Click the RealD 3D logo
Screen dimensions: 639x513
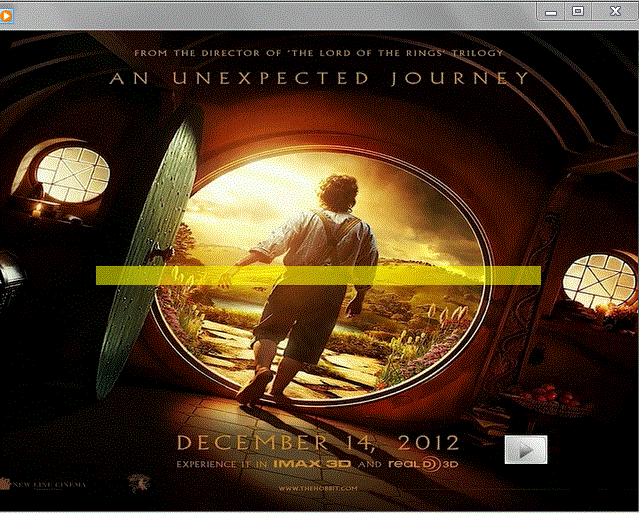[423, 464]
